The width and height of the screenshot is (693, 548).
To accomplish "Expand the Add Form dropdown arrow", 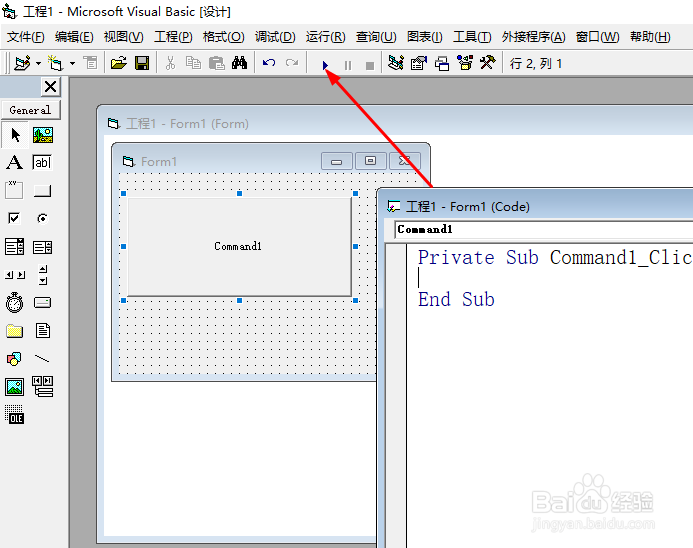I will point(72,64).
